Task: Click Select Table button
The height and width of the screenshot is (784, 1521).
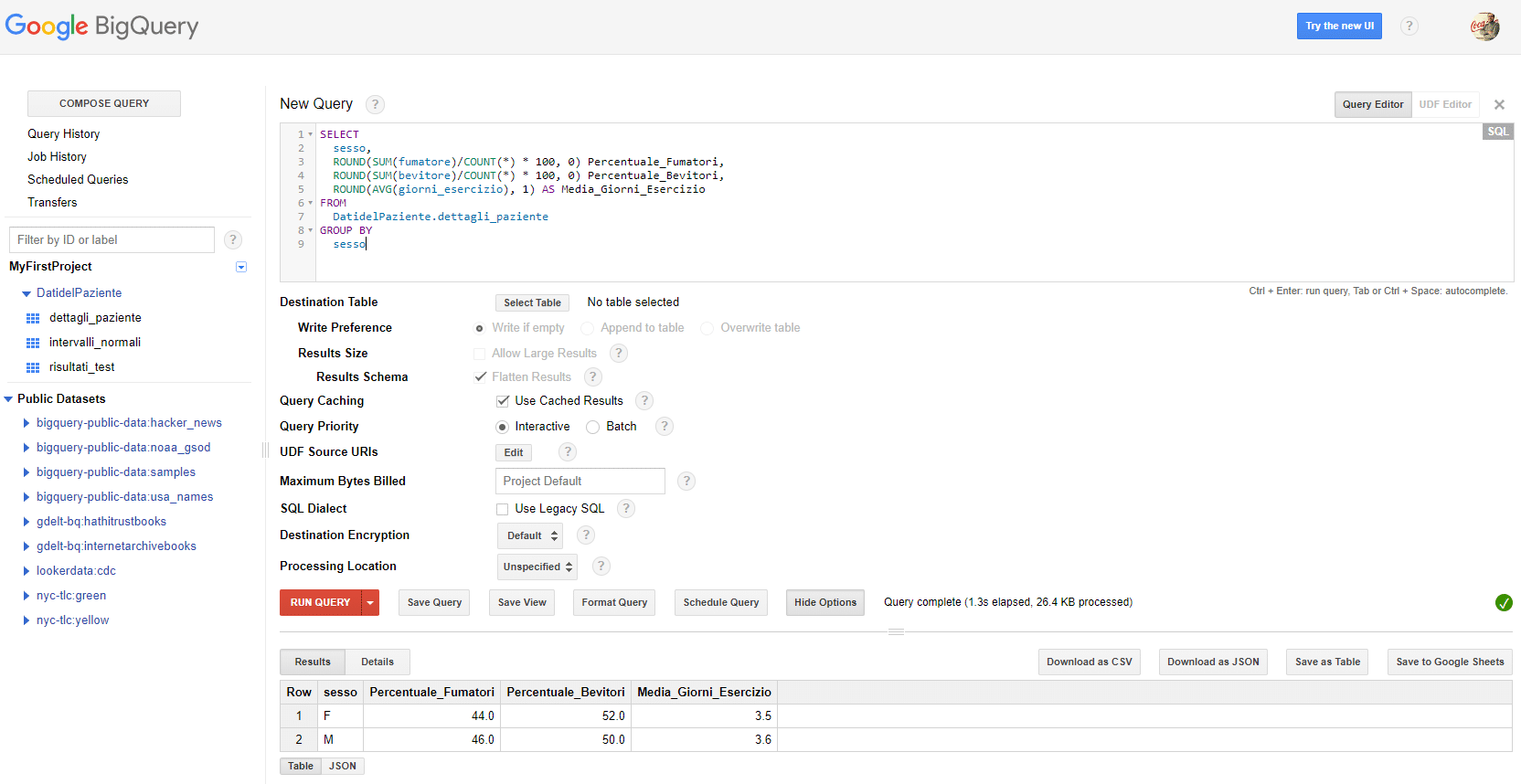Action: (x=533, y=302)
